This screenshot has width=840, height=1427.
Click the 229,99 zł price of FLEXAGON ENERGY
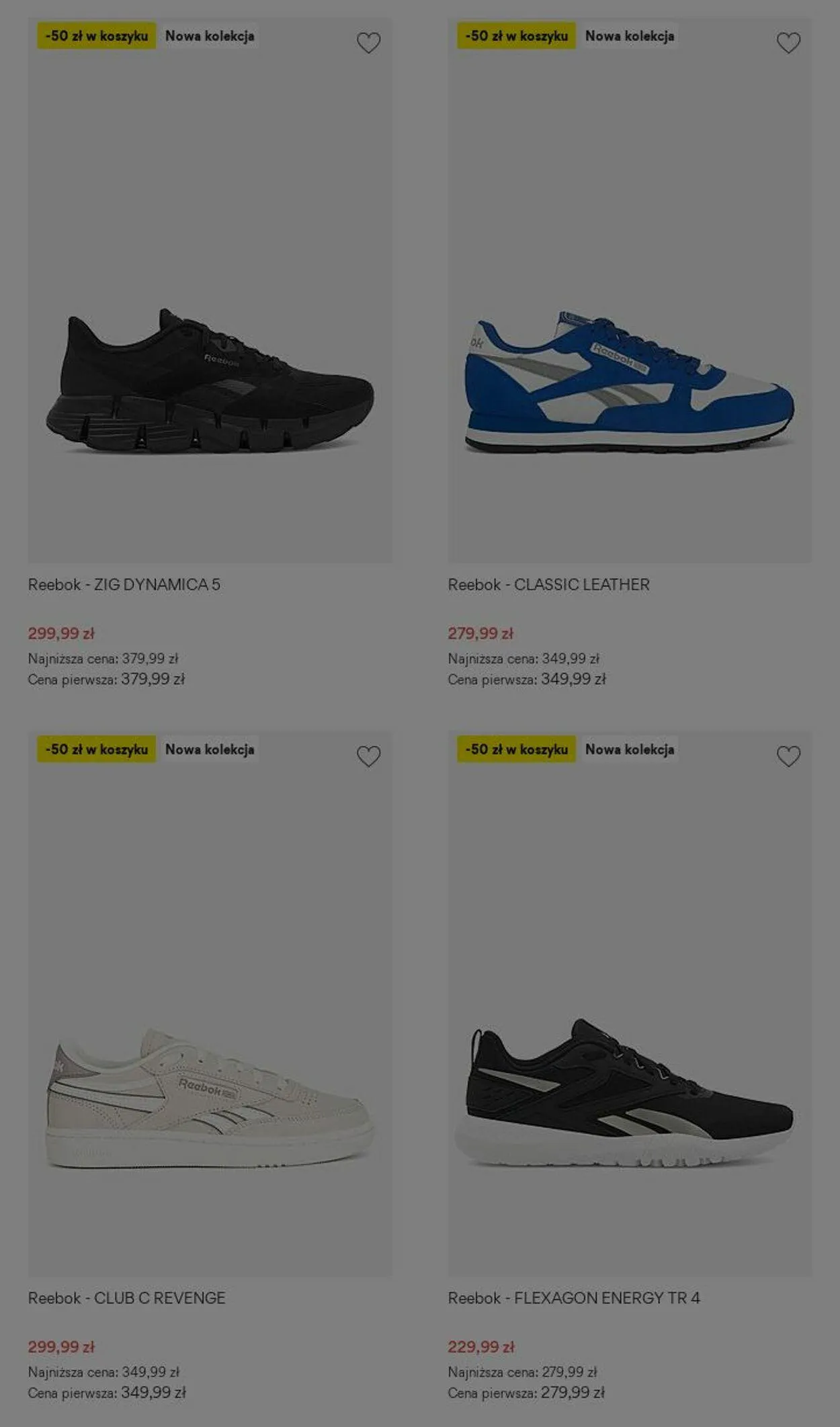(481, 1347)
